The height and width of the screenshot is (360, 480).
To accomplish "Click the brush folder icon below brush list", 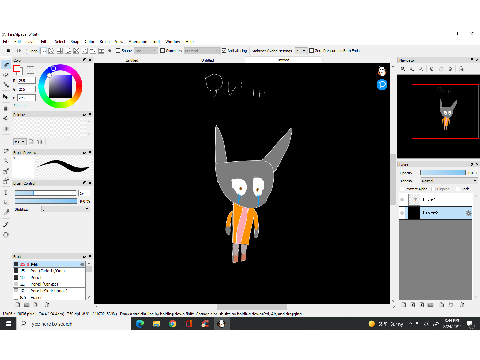I will click(x=27, y=305).
